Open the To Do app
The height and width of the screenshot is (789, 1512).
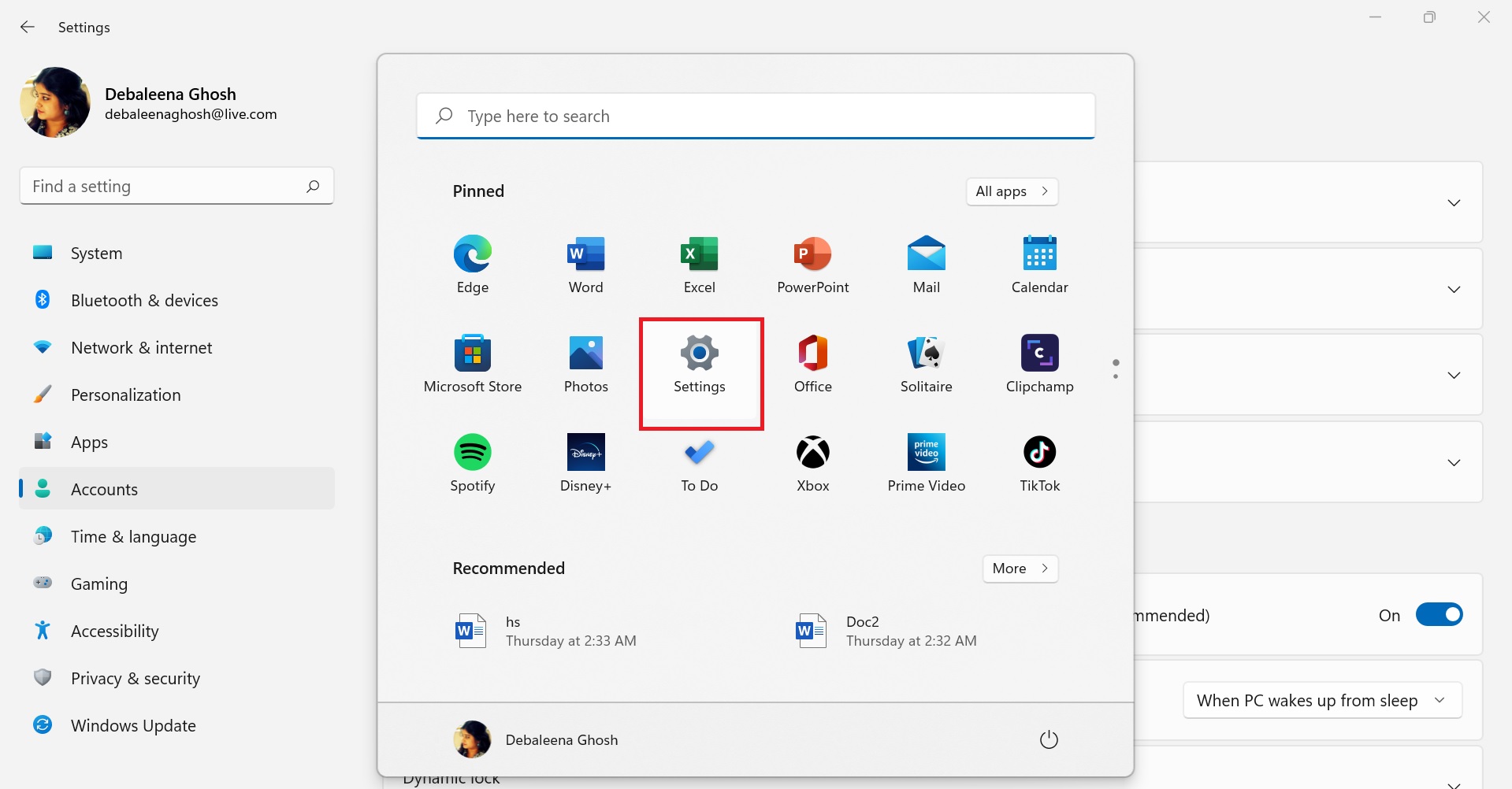tap(700, 463)
